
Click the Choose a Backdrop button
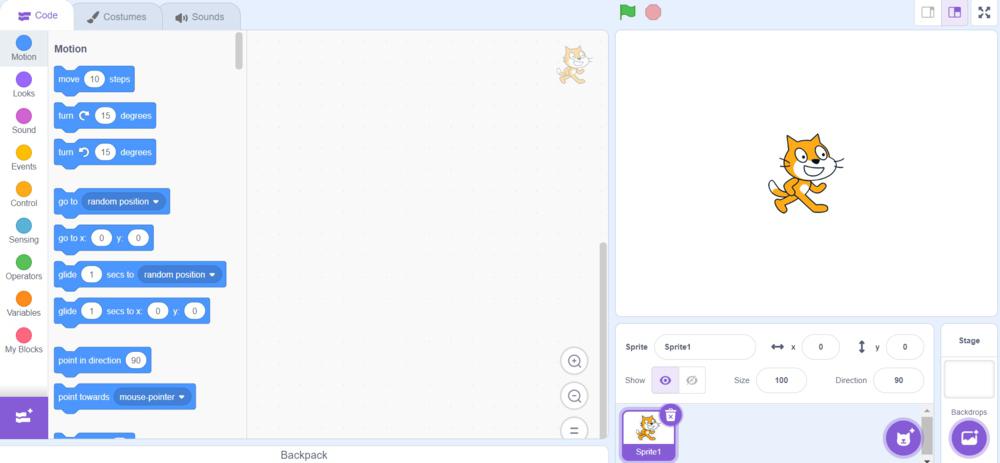point(969,438)
